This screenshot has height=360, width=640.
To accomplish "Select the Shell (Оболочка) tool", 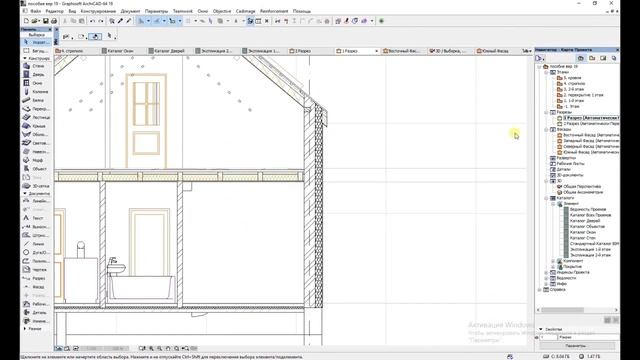I will tap(36, 134).
